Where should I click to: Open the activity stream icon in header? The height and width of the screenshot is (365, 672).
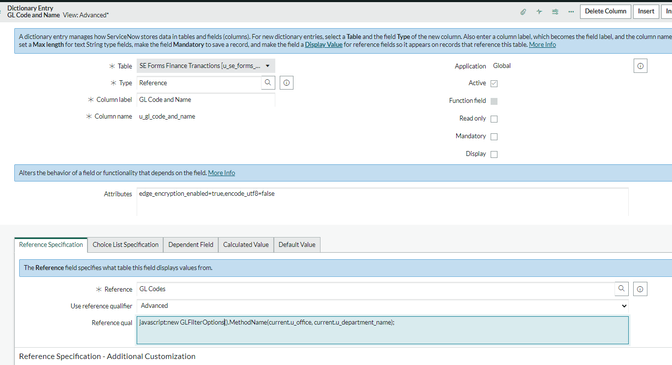pyautogui.click(x=539, y=12)
